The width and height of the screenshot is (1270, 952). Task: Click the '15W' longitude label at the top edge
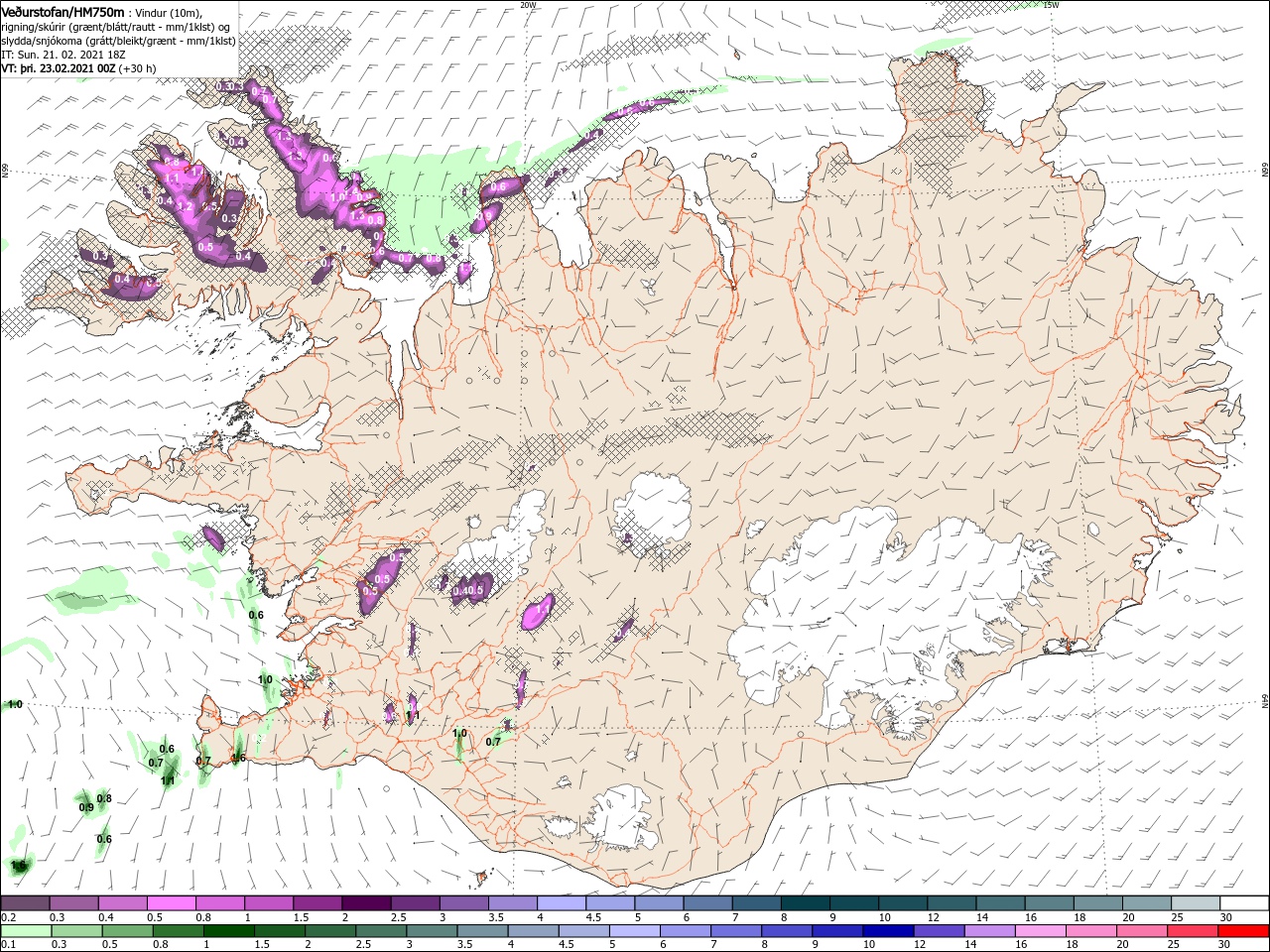(x=1051, y=5)
